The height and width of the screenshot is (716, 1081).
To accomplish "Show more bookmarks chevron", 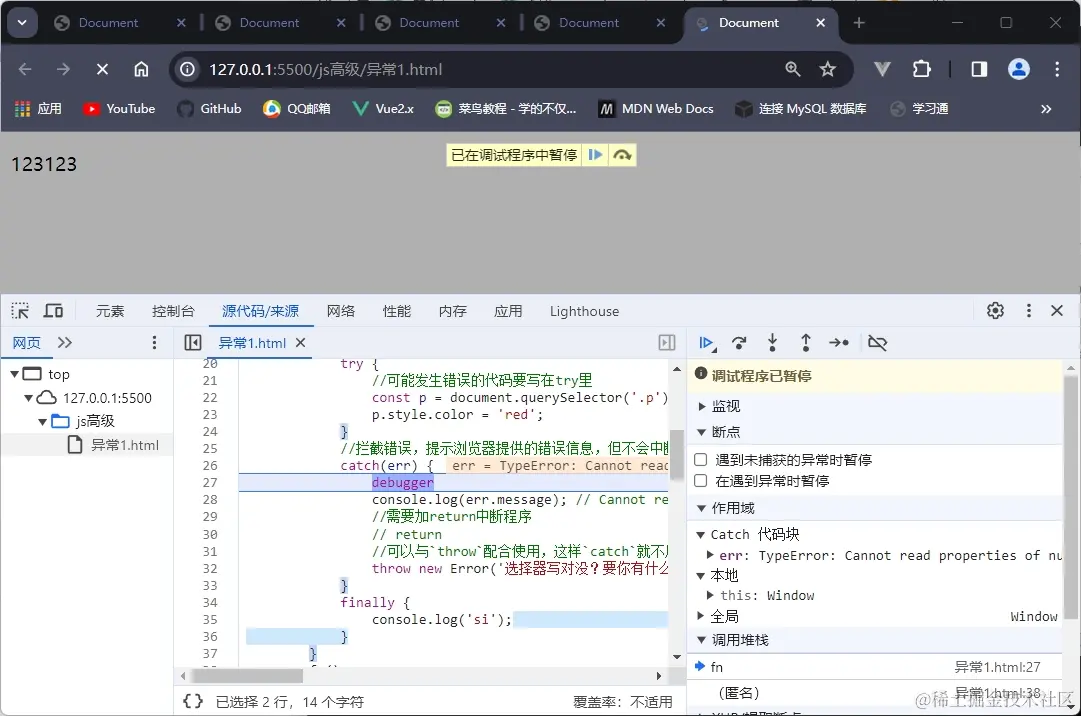I will point(1046,109).
